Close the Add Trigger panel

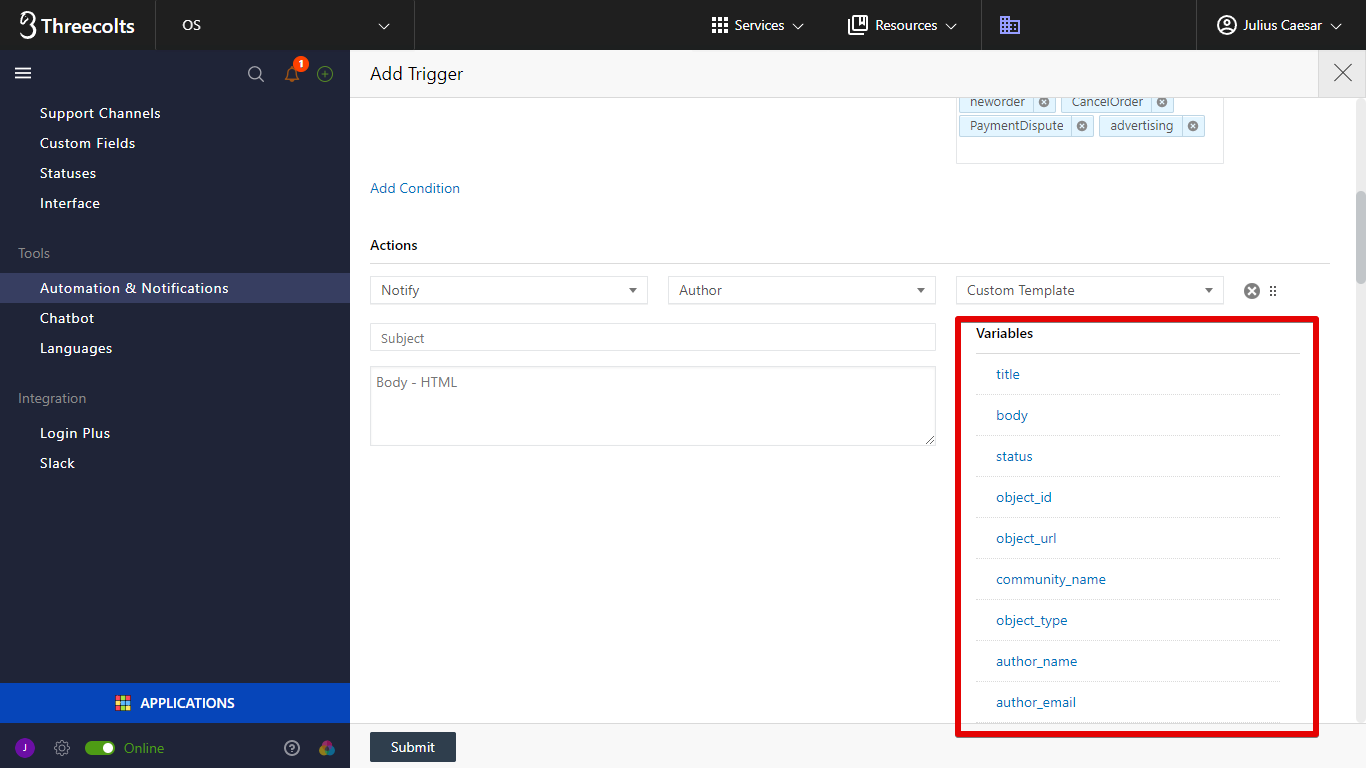(x=1343, y=73)
